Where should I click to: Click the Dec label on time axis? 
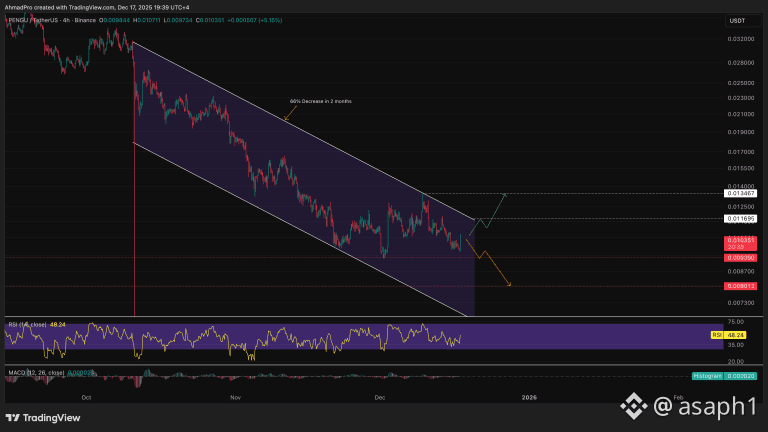[380, 397]
